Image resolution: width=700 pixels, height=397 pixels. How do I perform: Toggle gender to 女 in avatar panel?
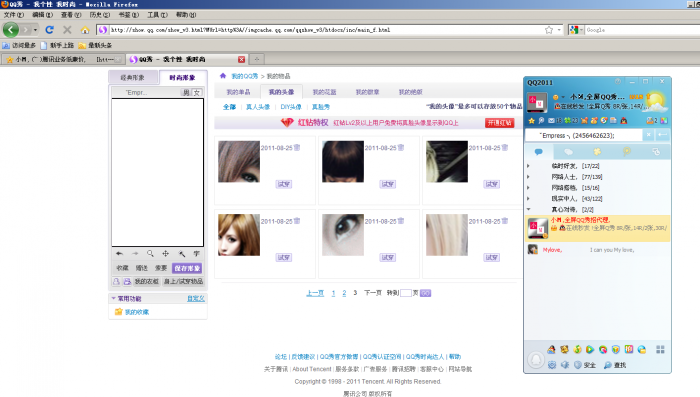tap(196, 92)
